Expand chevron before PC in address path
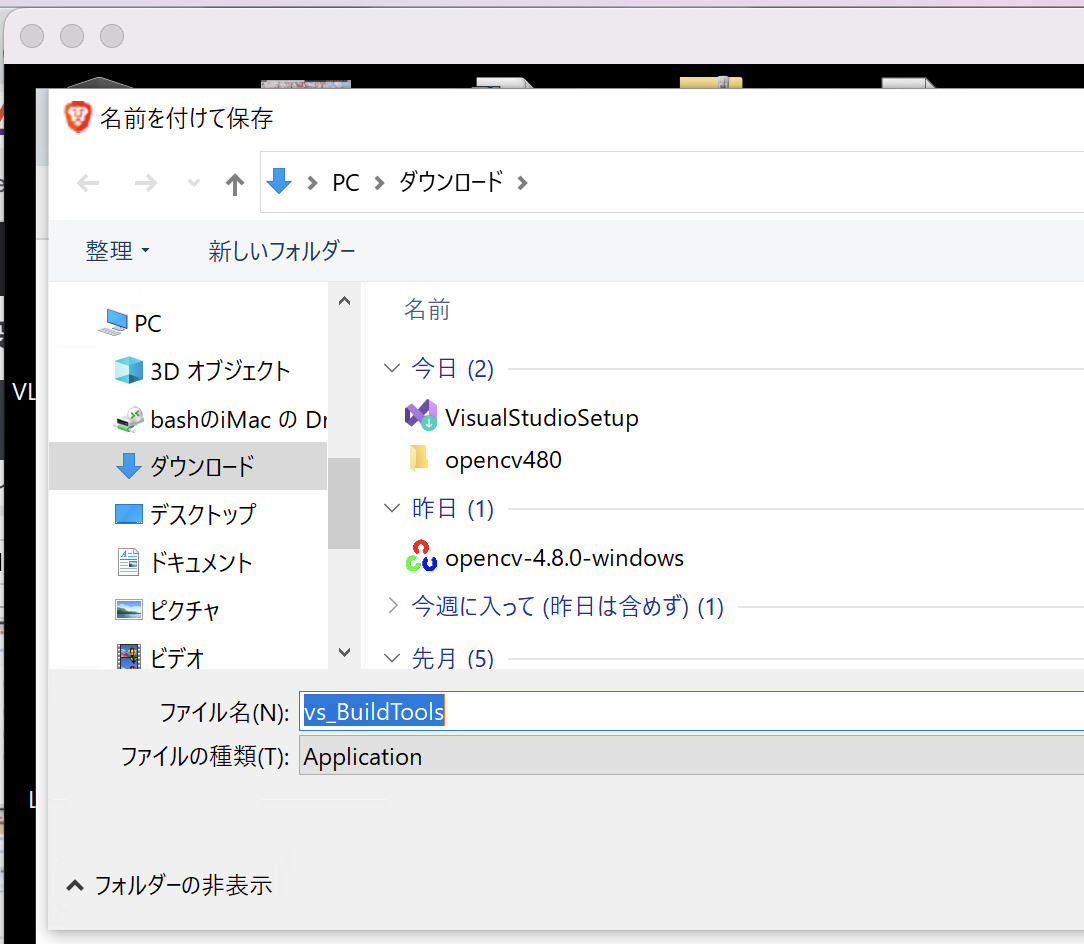The width and height of the screenshot is (1084, 944). (x=312, y=183)
